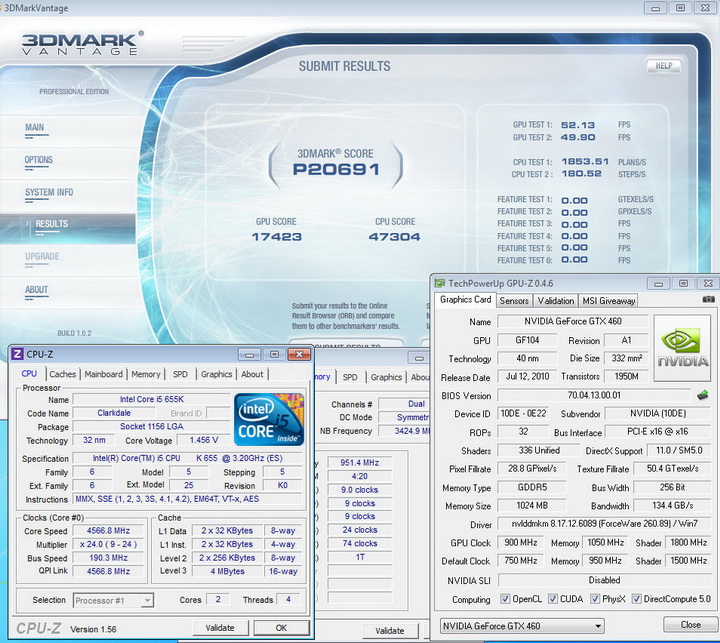
Task: Click the Level 3 cache value 4 MBytes
Action: tap(227, 571)
